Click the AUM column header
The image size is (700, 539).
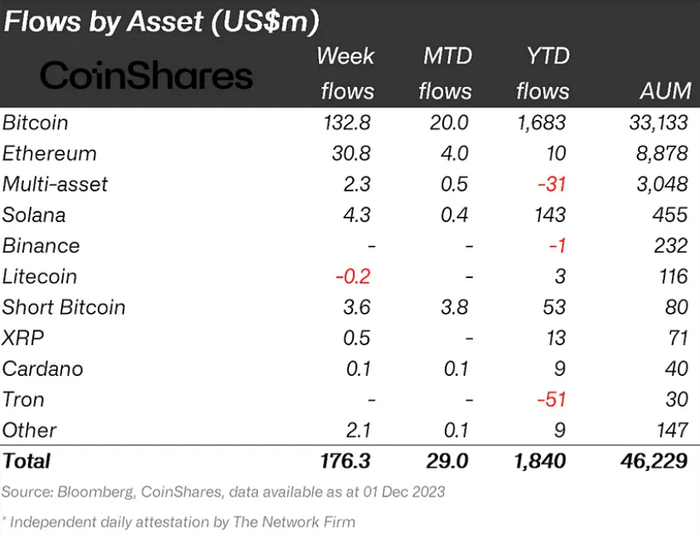665,91
